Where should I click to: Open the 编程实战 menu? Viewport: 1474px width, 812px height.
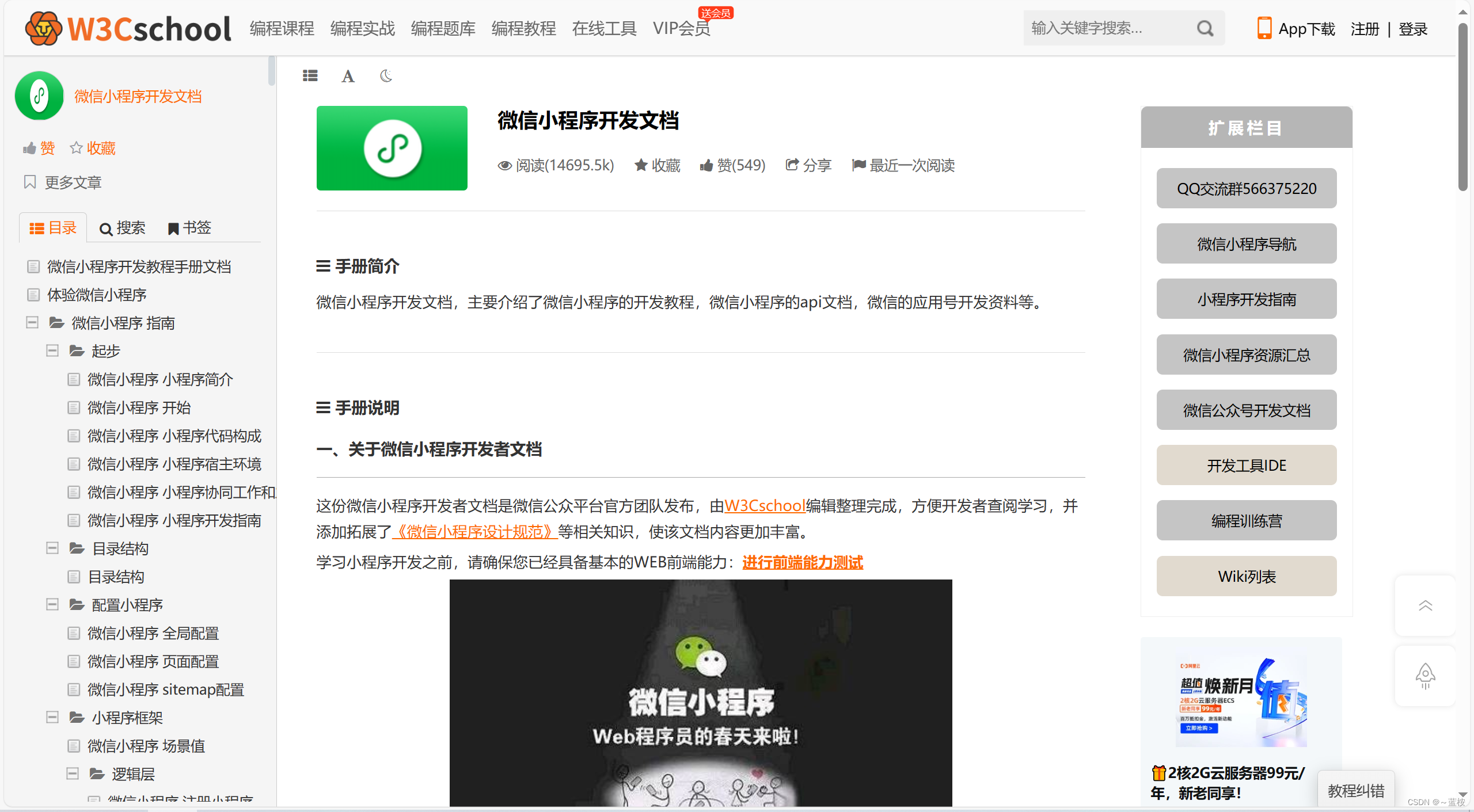(363, 28)
